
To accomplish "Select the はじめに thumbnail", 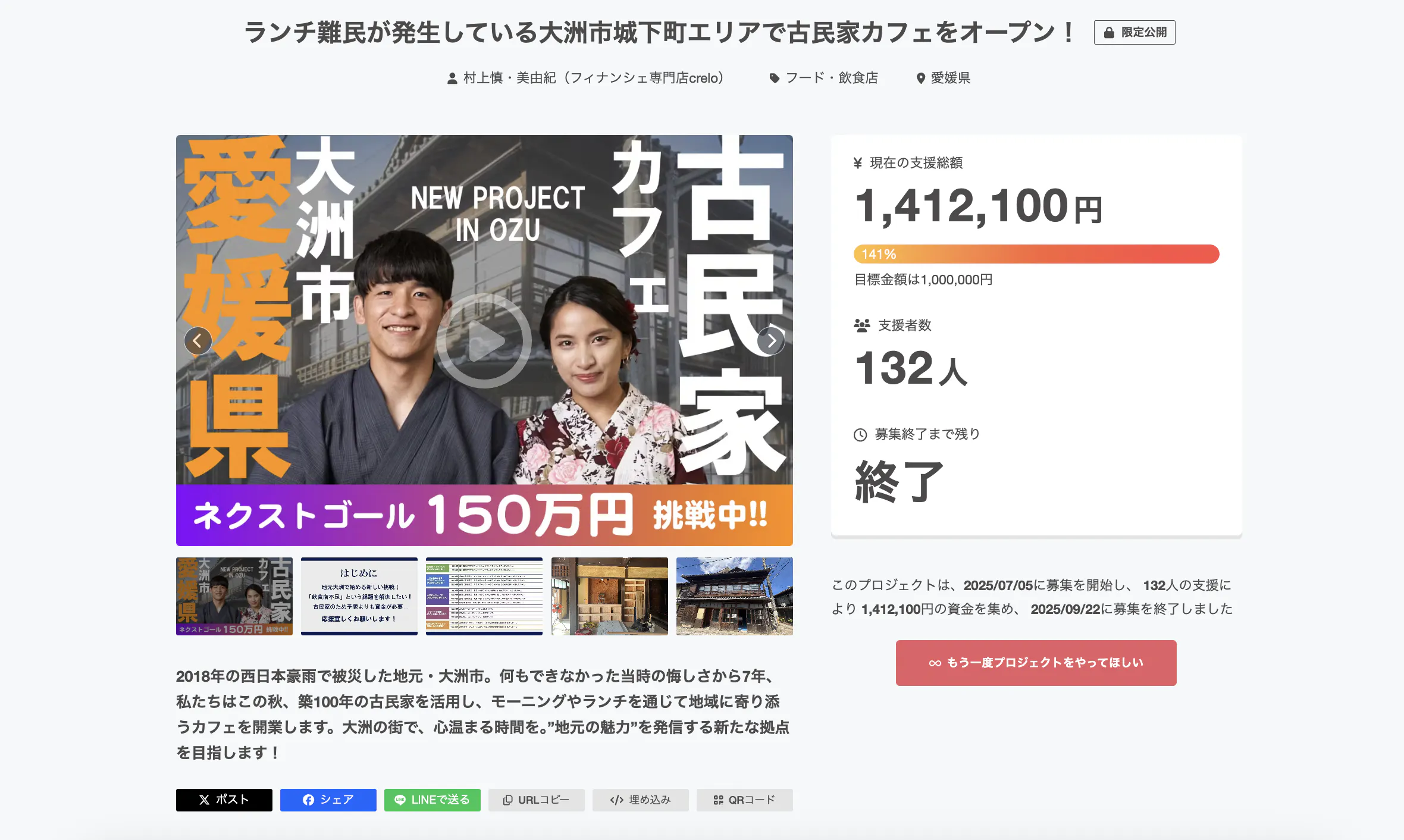I will (x=359, y=596).
